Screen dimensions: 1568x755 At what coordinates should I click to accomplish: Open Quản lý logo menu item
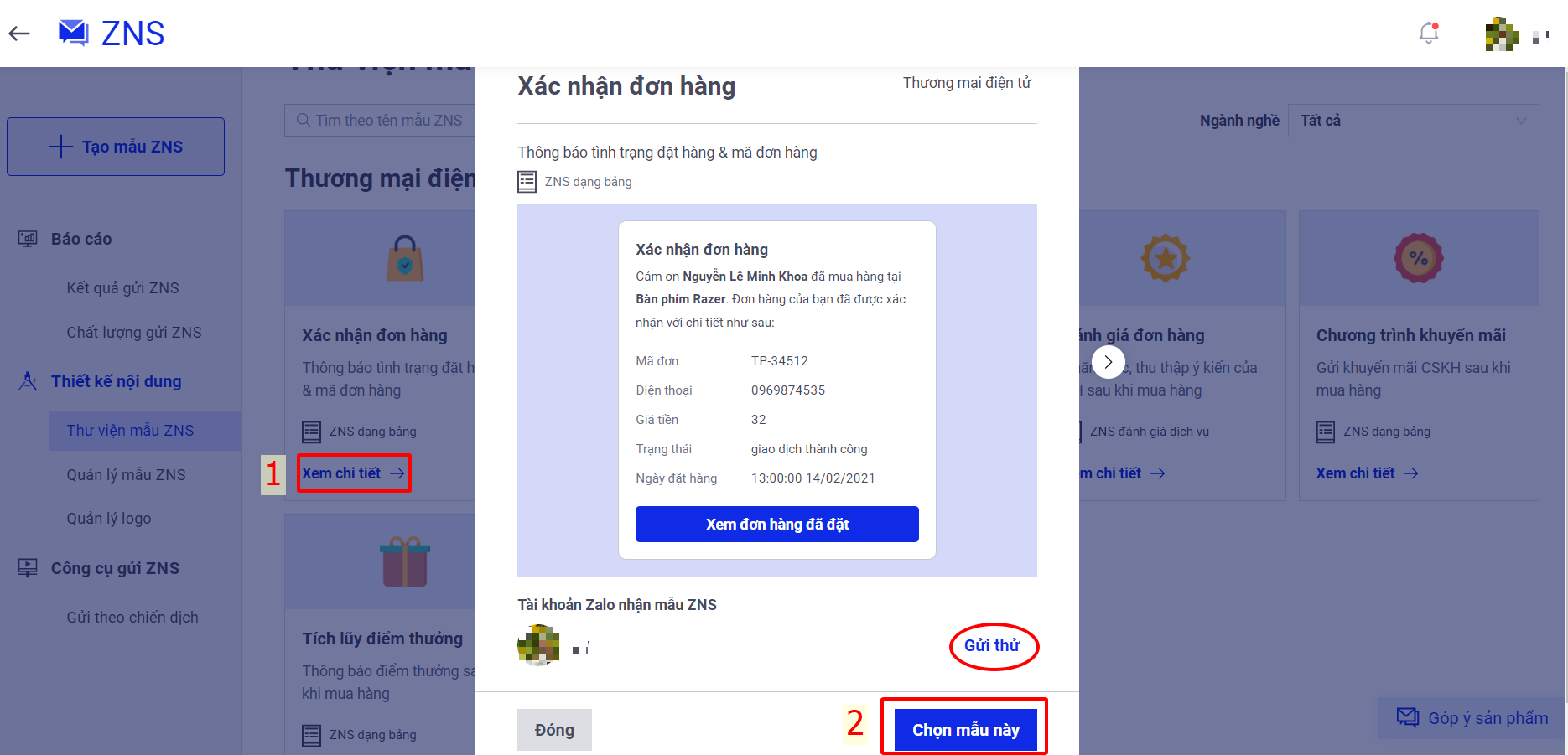(x=109, y=519)
